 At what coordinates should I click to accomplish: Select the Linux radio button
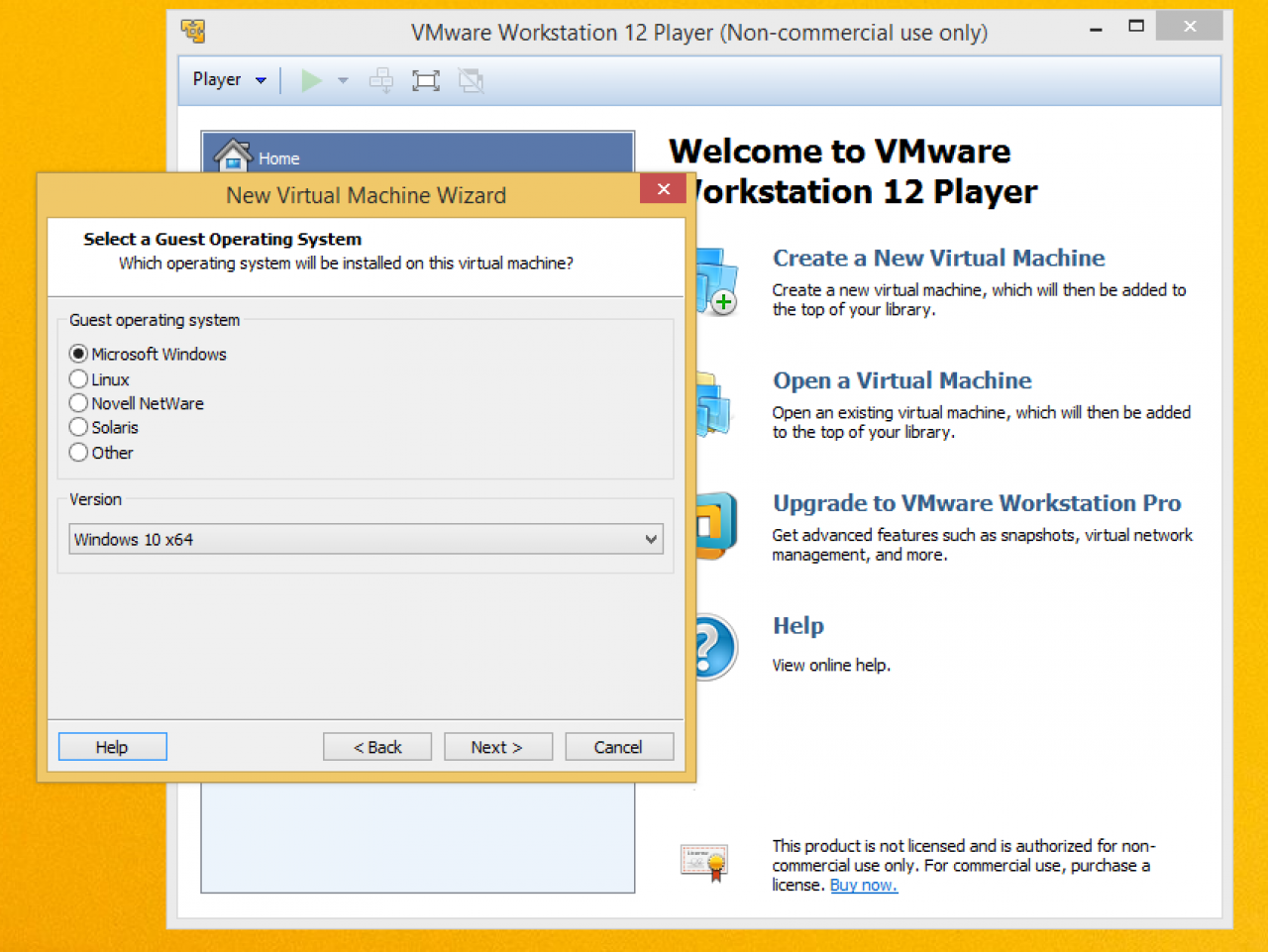[79, 378]
